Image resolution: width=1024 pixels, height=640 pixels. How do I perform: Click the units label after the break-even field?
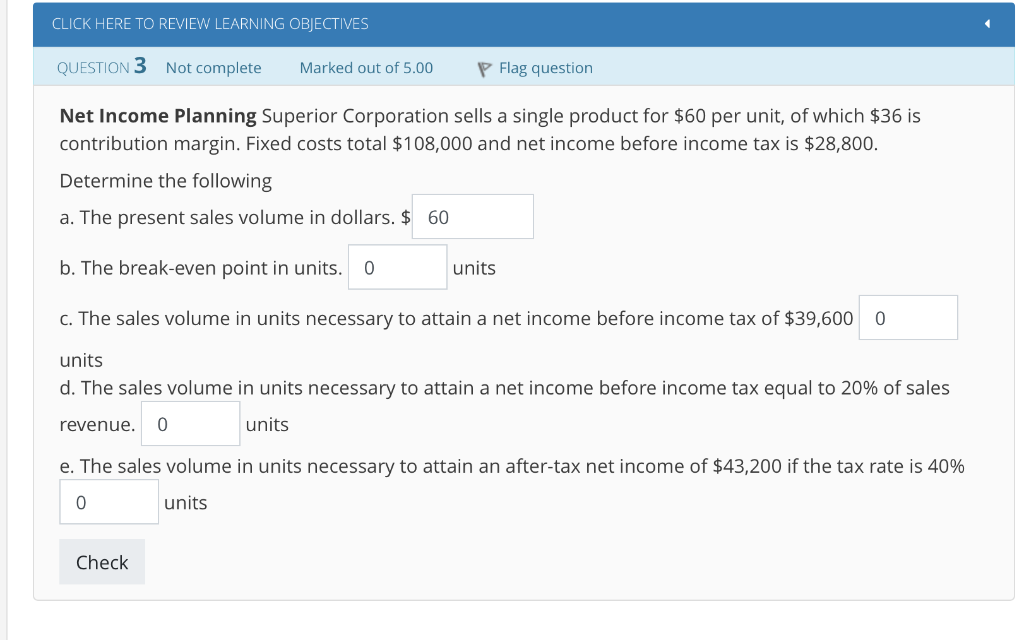[473, 267]
